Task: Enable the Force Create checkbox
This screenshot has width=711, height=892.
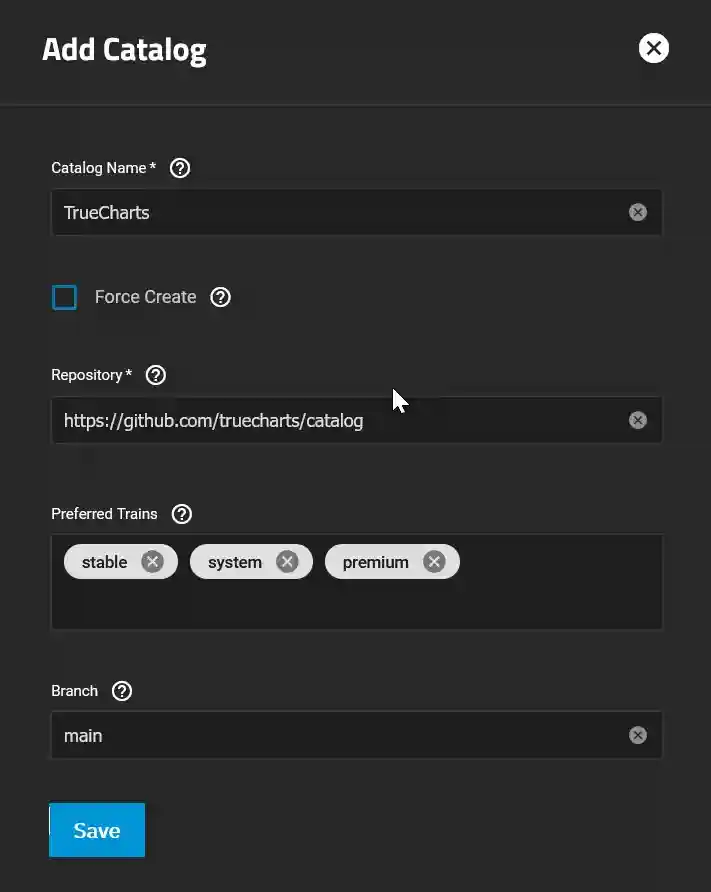Action: tap(64, 297)
